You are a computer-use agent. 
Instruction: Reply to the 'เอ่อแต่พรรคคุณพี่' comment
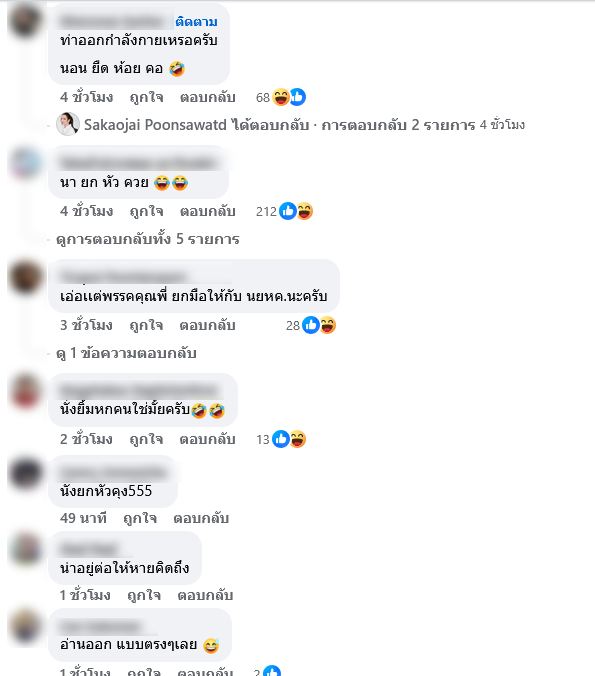(x=207, y=325)
